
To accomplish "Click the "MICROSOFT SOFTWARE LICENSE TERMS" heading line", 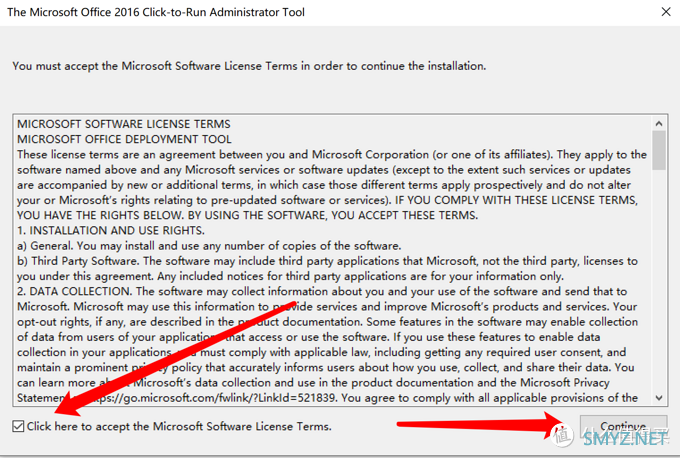I will click(124, 124).
